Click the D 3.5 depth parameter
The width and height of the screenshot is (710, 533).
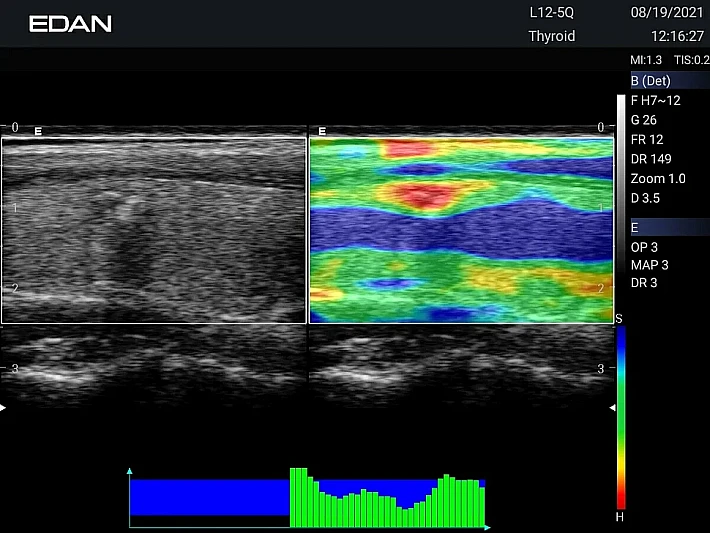click(x=646, y=197)
